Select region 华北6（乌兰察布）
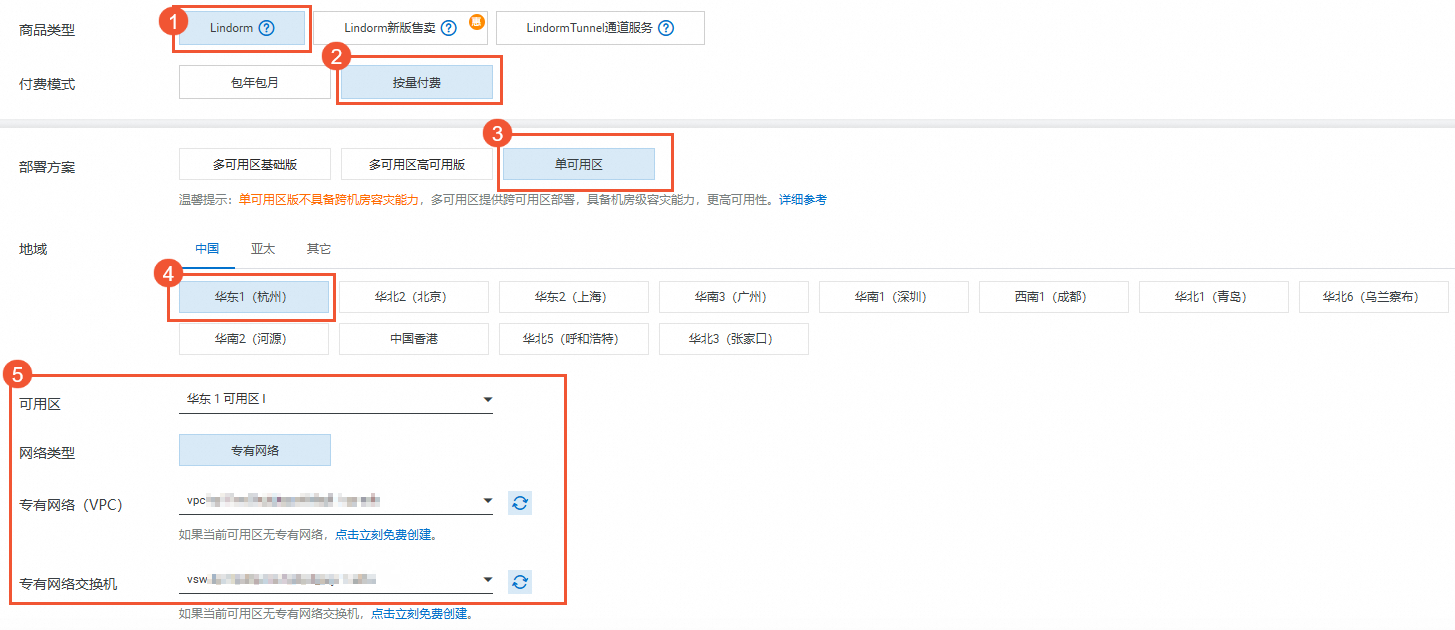Image resolution: width=1455 pixels, height=630 pixels. [x=1374, y=297]
